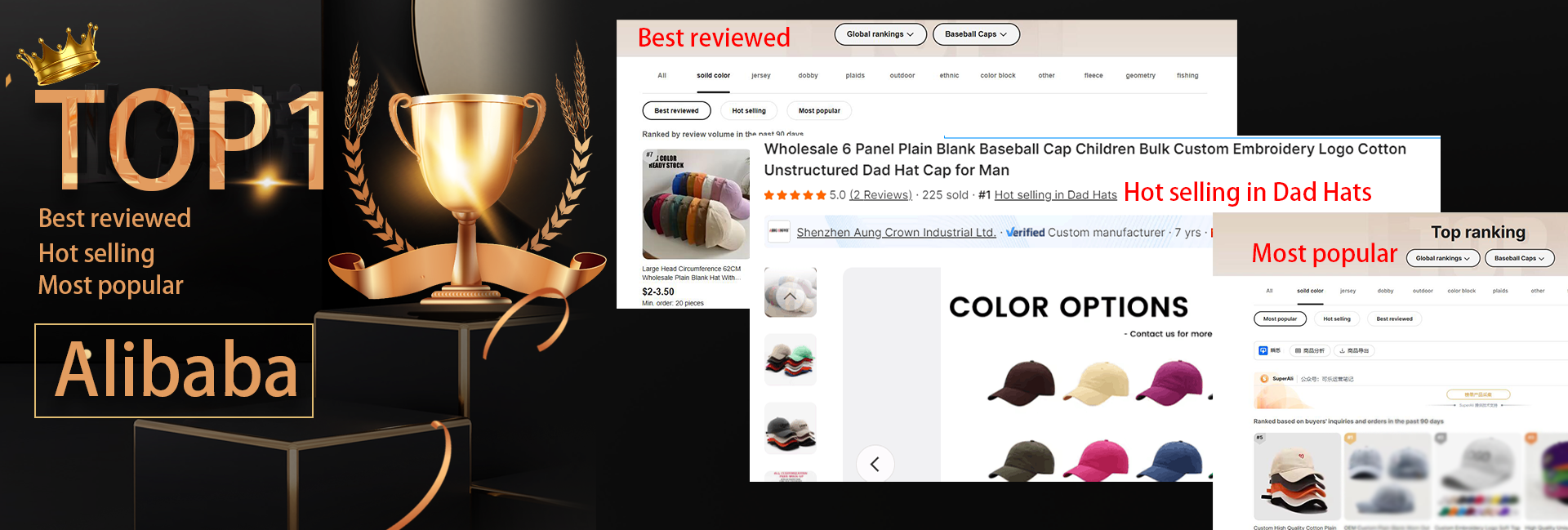Click the Verified supplier badge

pyautogui.click(x=1025, y=232)
